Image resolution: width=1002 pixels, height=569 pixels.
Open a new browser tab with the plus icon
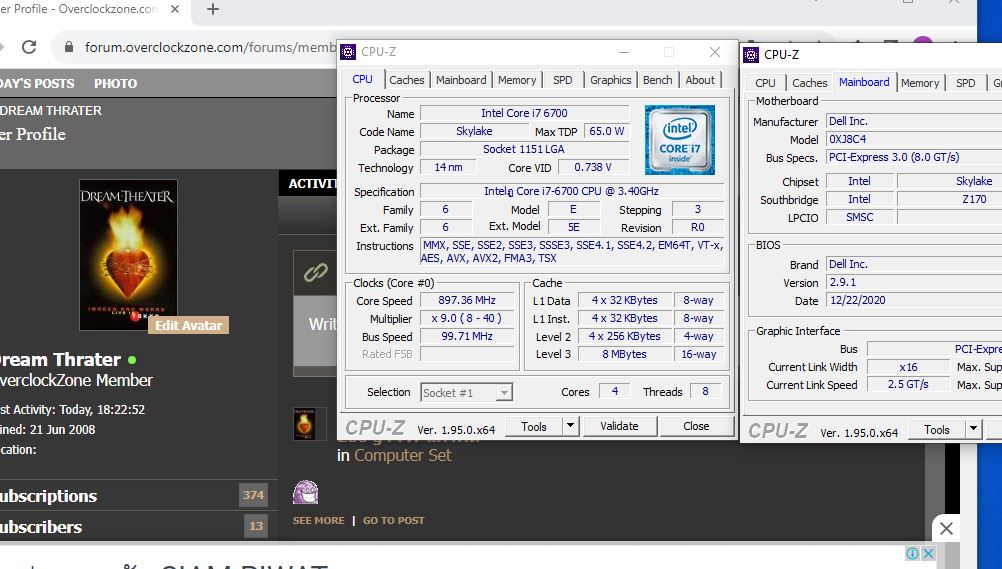tap(213, 9)
